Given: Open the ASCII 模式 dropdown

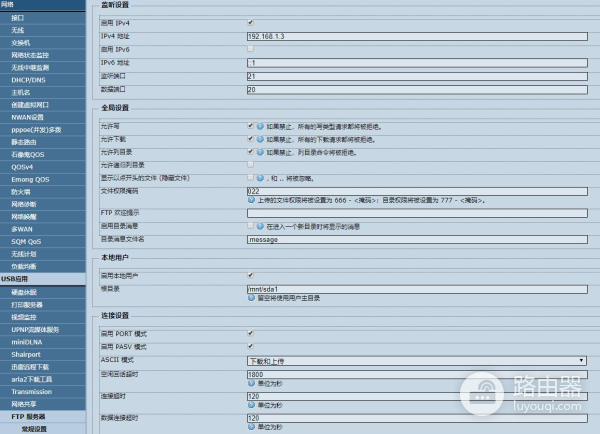Looking at the screenshot, I should point(417,361).
